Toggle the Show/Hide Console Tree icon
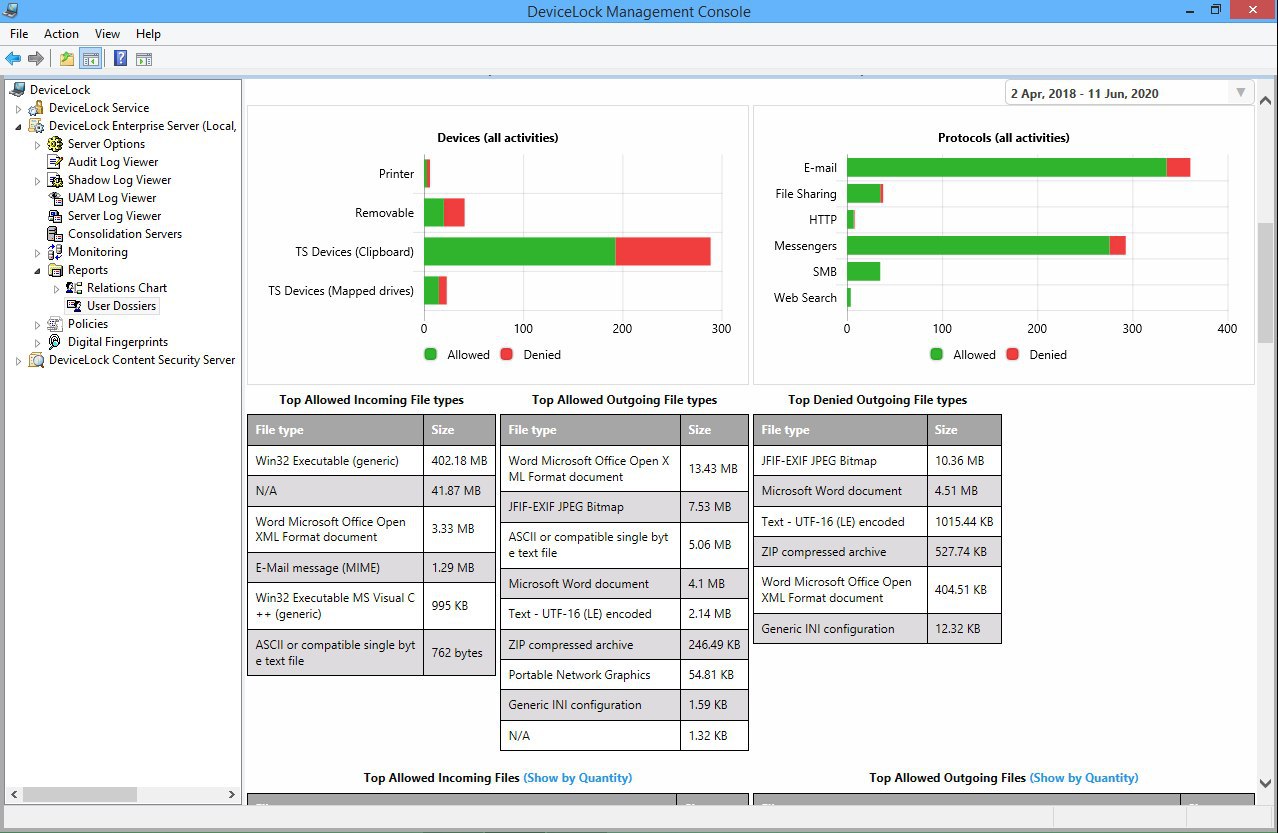 tap(91, 59)
